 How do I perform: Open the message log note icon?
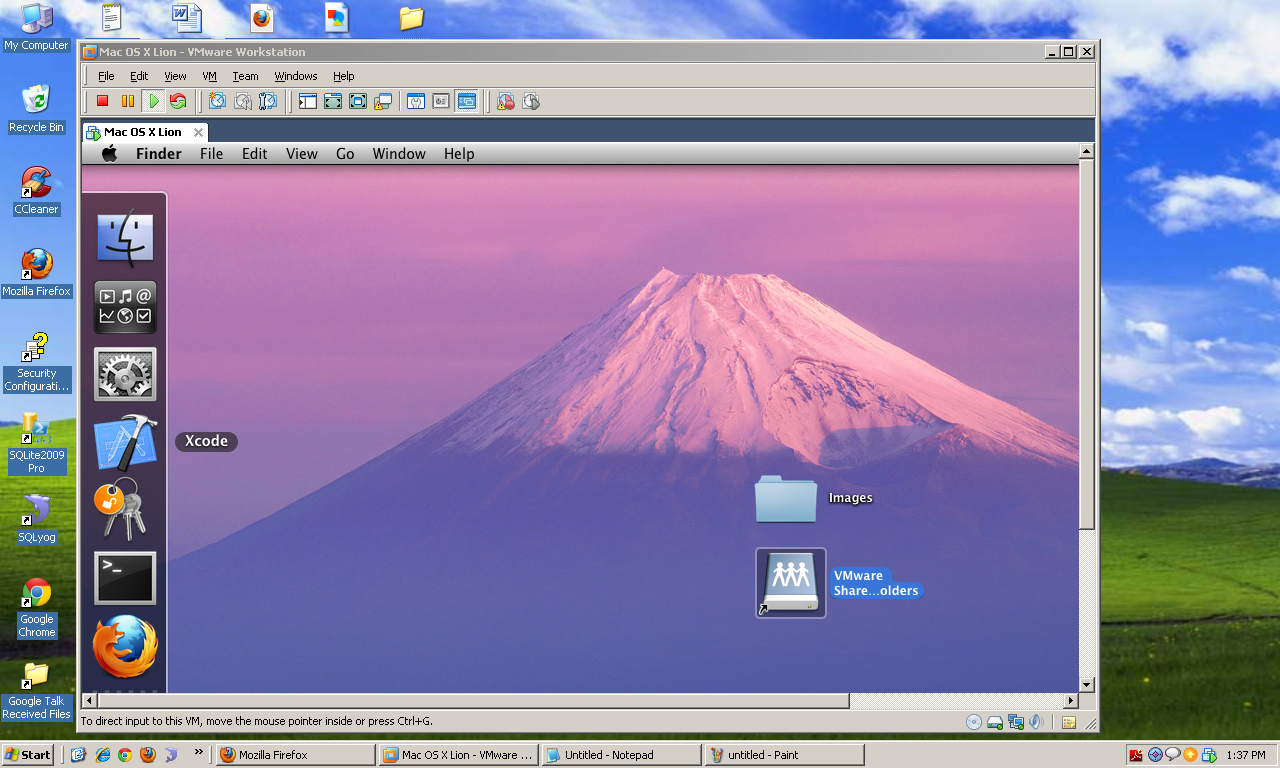point(1068,722)
